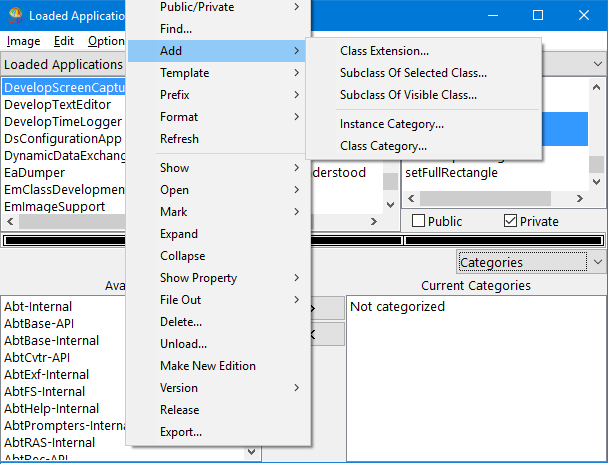The height and width of the screenshot is (464, 609).
Task: Enable the Public checkbox
Action: click(418, 221)
